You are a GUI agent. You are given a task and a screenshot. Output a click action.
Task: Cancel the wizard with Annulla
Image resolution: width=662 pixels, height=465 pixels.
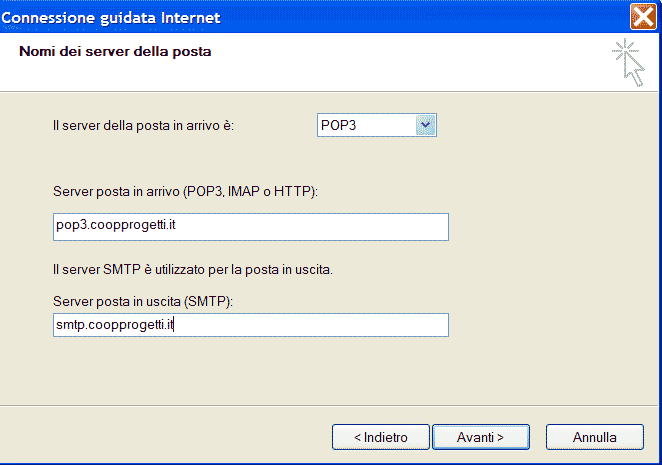[x=594, y=437]
